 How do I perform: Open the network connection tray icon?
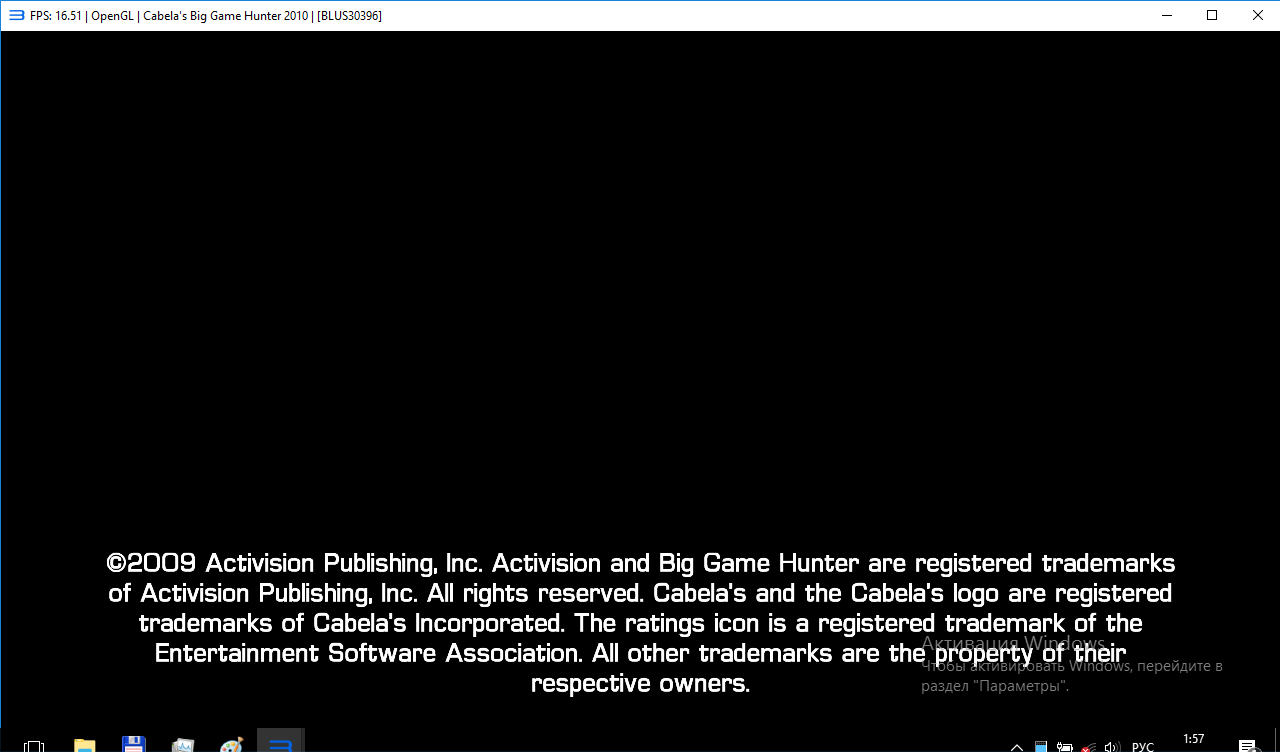(x=1089, y=746)
